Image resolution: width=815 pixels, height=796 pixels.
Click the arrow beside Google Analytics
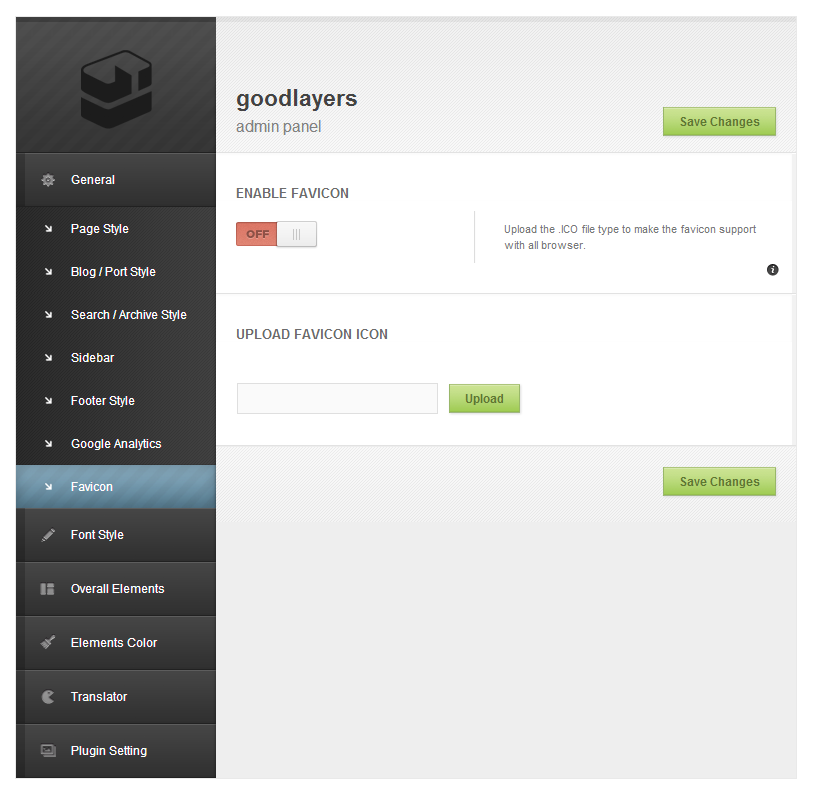[48, 443]
